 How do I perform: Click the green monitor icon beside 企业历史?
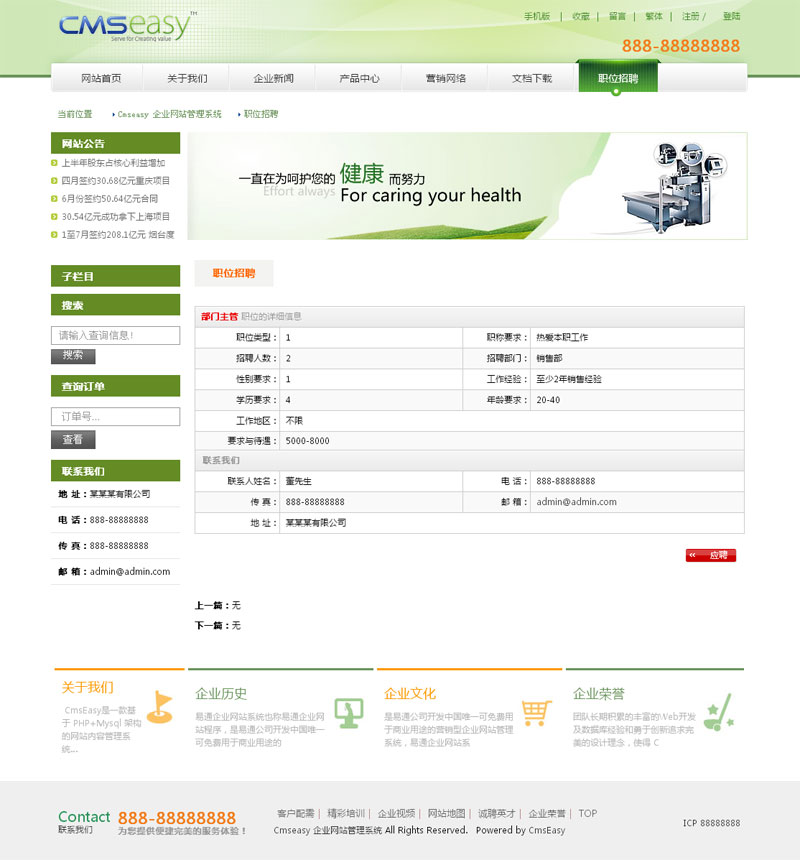(348, 712)
